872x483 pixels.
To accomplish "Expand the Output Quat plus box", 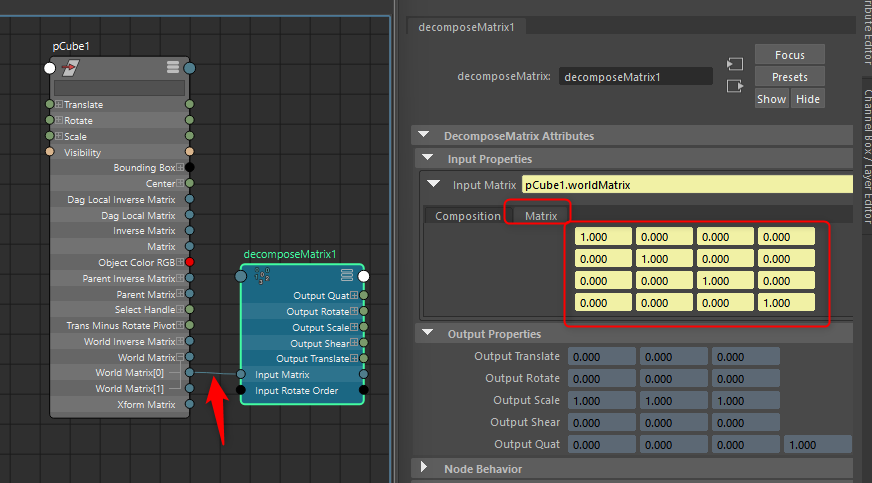I will (x=354, y=295).
